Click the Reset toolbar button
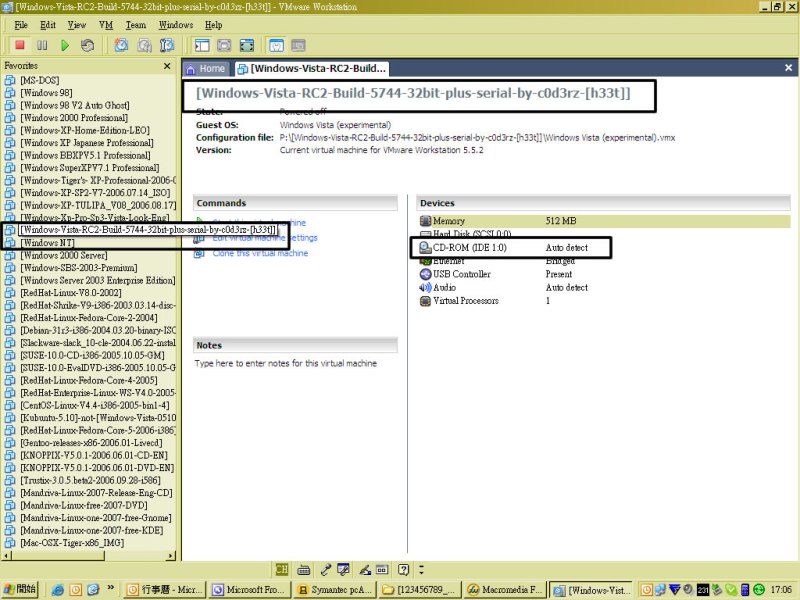Viewport: 800px width, 600px height. click(x=87, y=45)
